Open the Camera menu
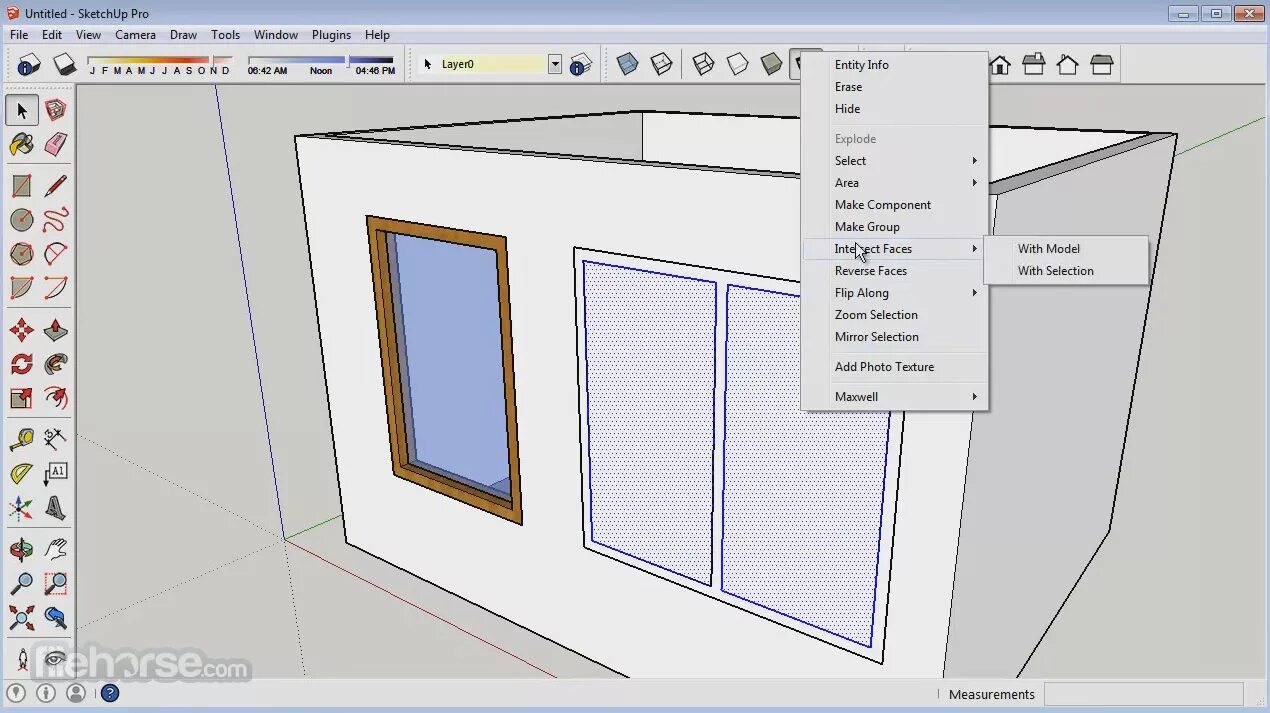 click(135, 34)
